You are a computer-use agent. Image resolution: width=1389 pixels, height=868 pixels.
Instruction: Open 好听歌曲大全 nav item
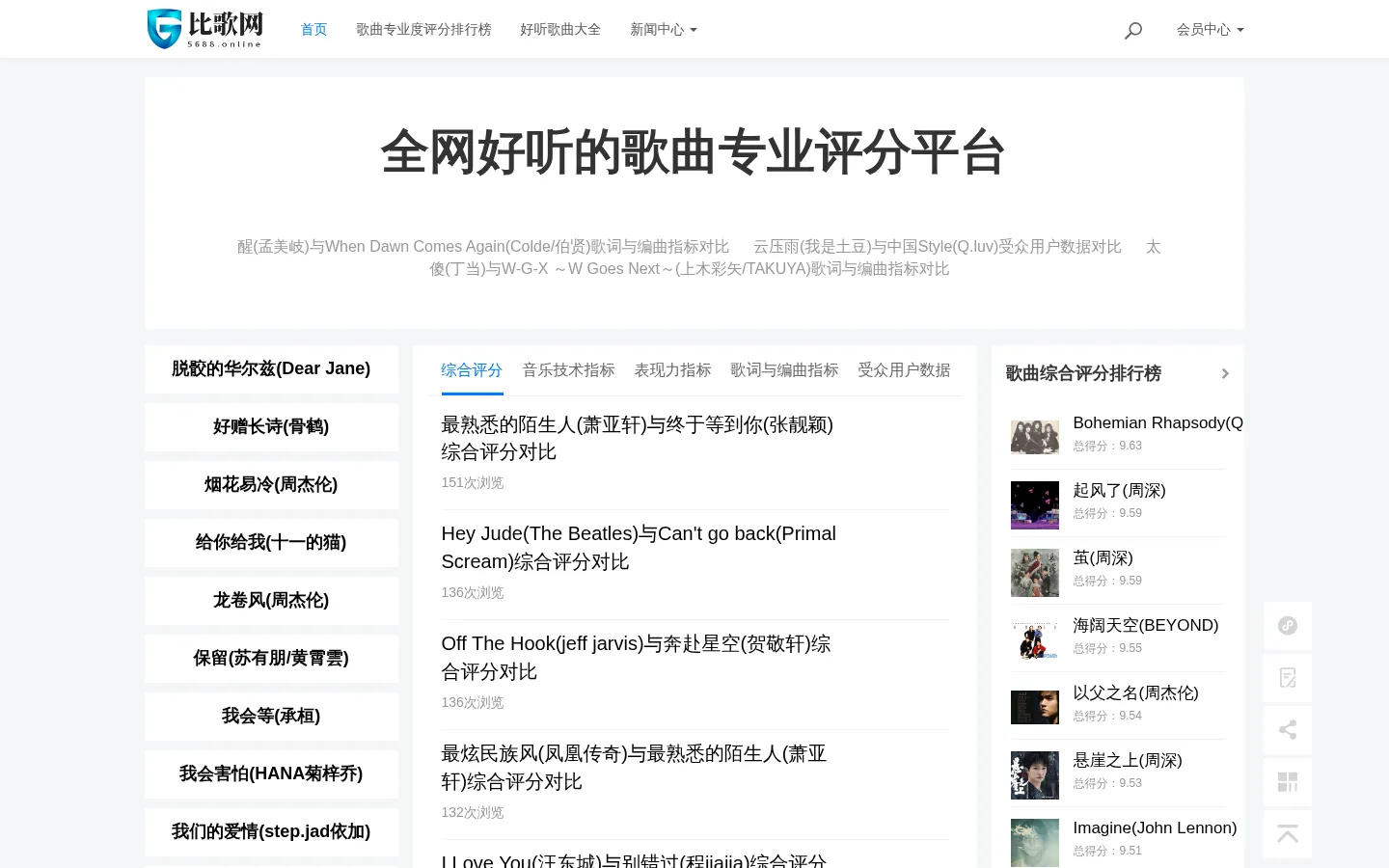tap(560, 30)
